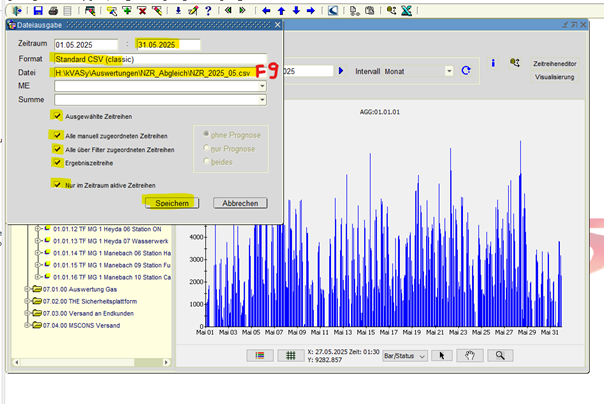The height and width of the screenshot is (404, 604).
Task: Open the Intervall Monat dropdown
Action: pos(449,71)
